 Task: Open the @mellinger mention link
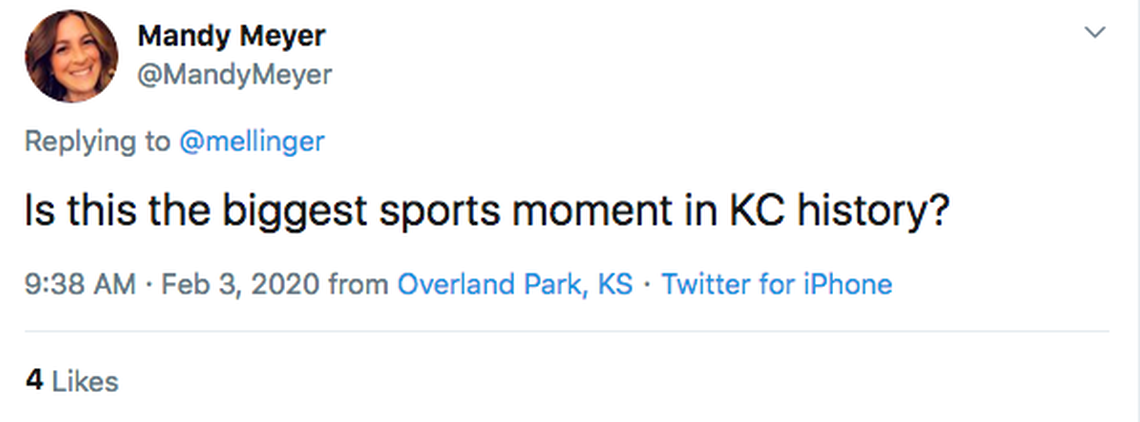(251, 142)
